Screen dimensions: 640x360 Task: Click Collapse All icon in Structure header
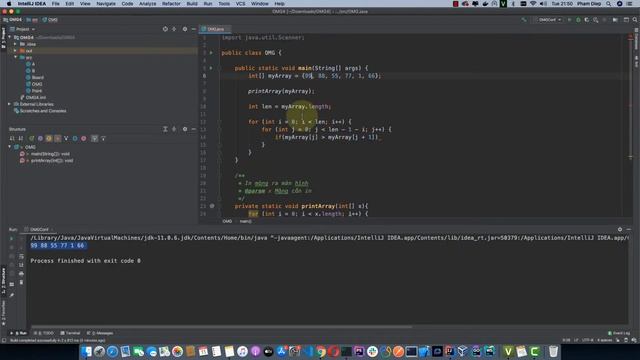174,129
